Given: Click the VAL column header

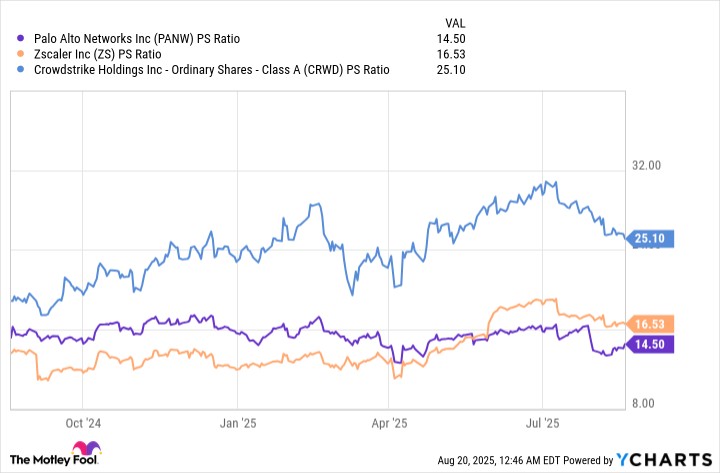Looking at the screenshot, I should point(455,21).
